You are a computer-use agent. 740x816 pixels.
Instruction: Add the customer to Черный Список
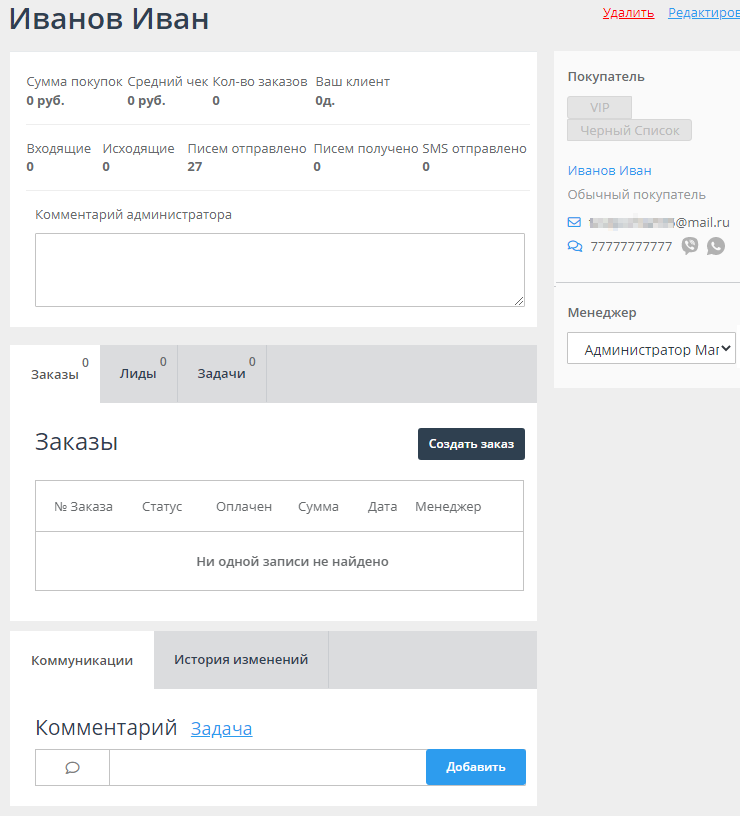tap(629, 130)
